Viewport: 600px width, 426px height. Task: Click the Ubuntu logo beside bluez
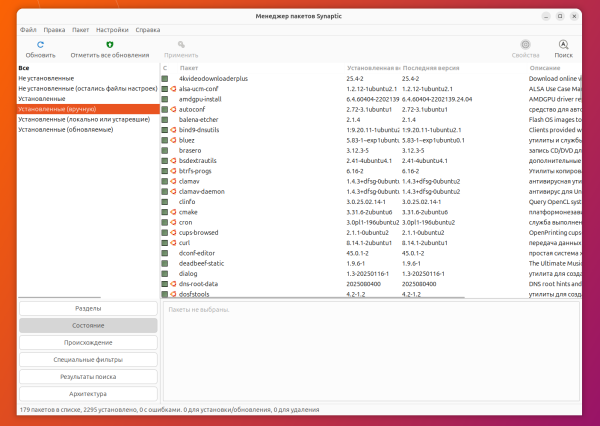[173, 140]
